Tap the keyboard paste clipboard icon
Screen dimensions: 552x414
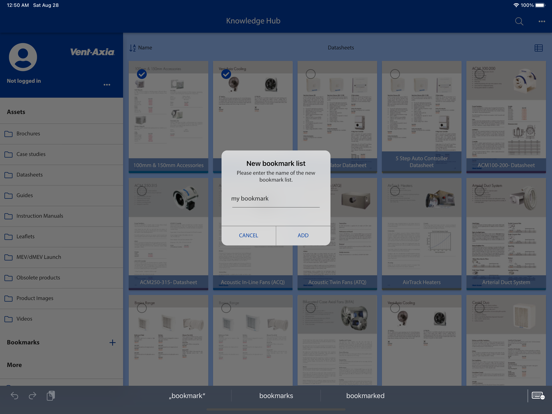pos(51,396)
